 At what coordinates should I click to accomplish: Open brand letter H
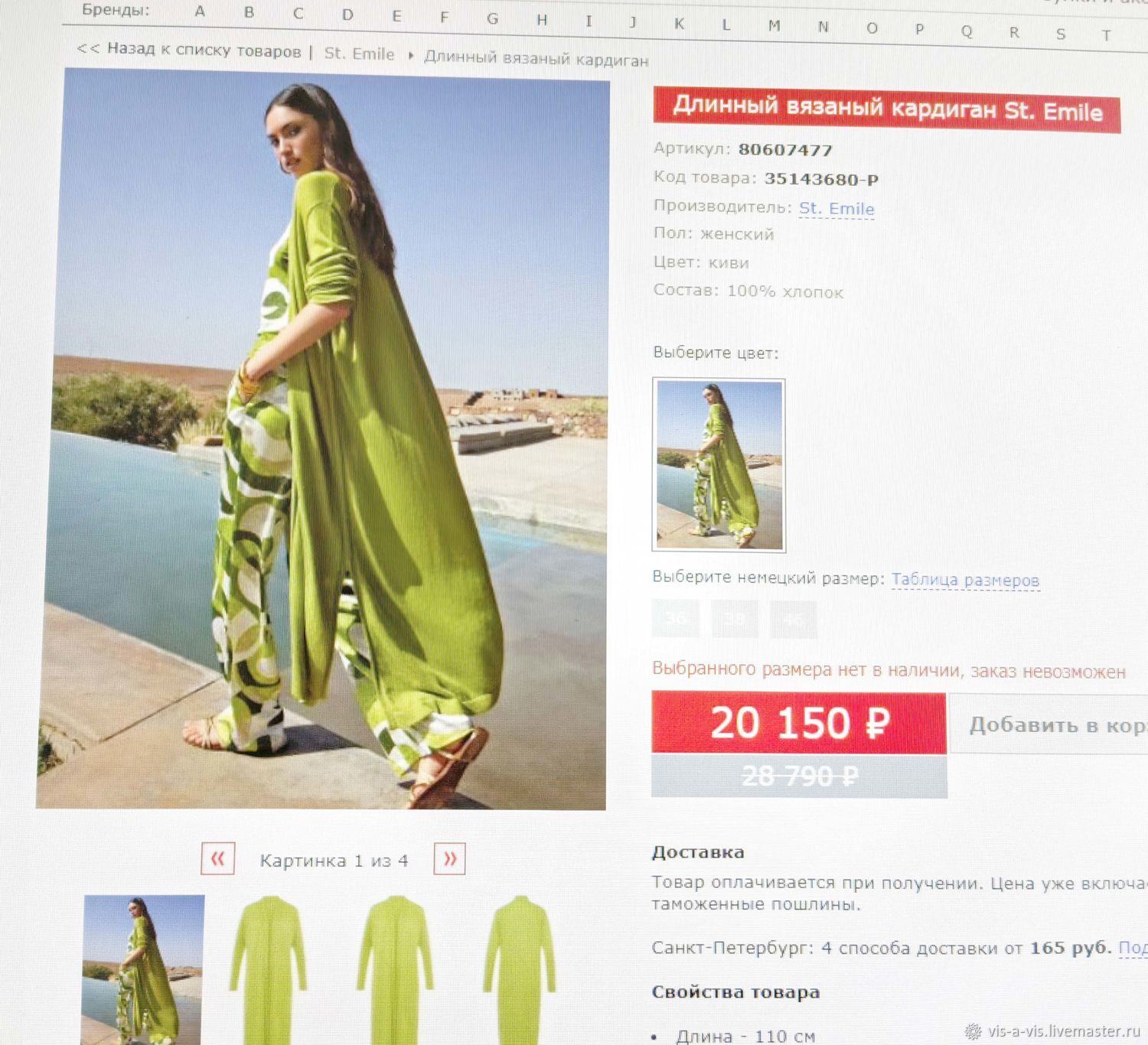coord(542,21)
